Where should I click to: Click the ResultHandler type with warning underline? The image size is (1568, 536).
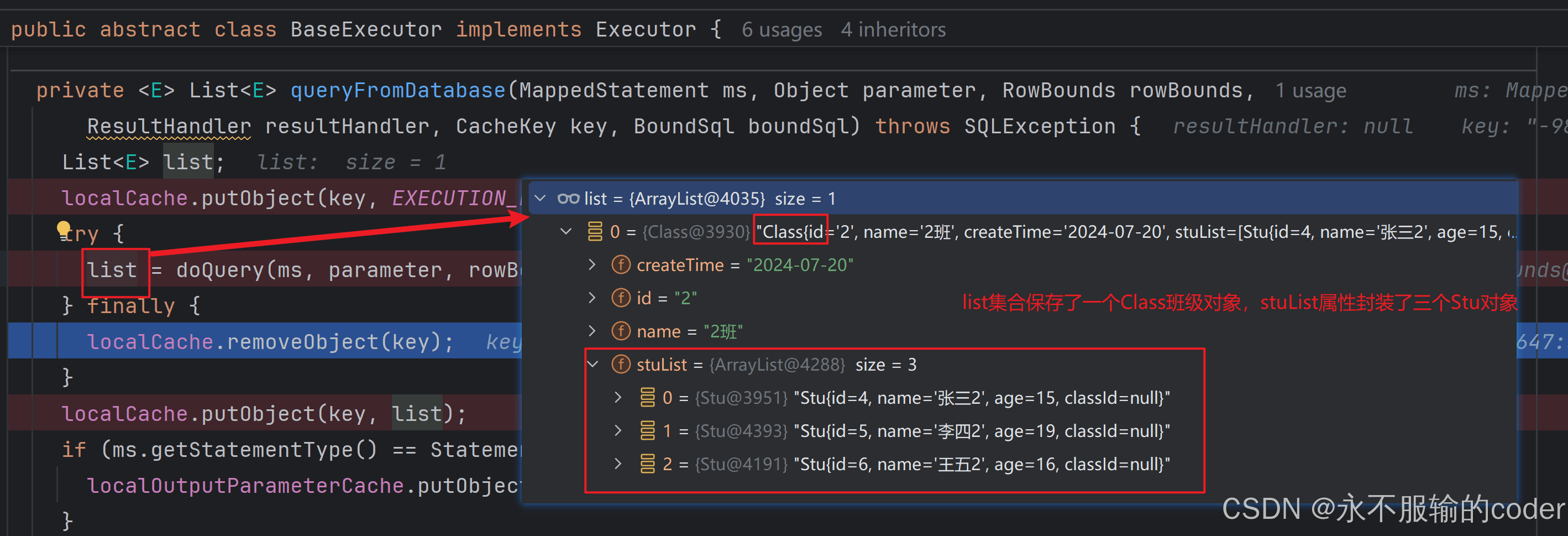point(169,126)
